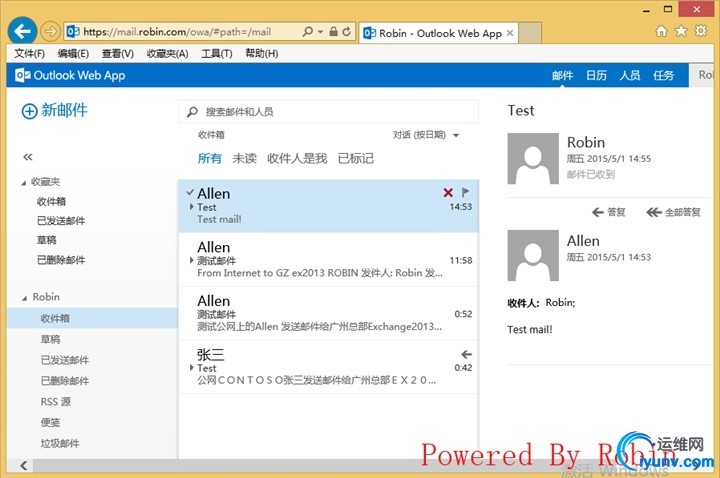This screenshot has height=478, width=720.
Task: Open the View (查看) menu
Action: click(x=118, y=54)
